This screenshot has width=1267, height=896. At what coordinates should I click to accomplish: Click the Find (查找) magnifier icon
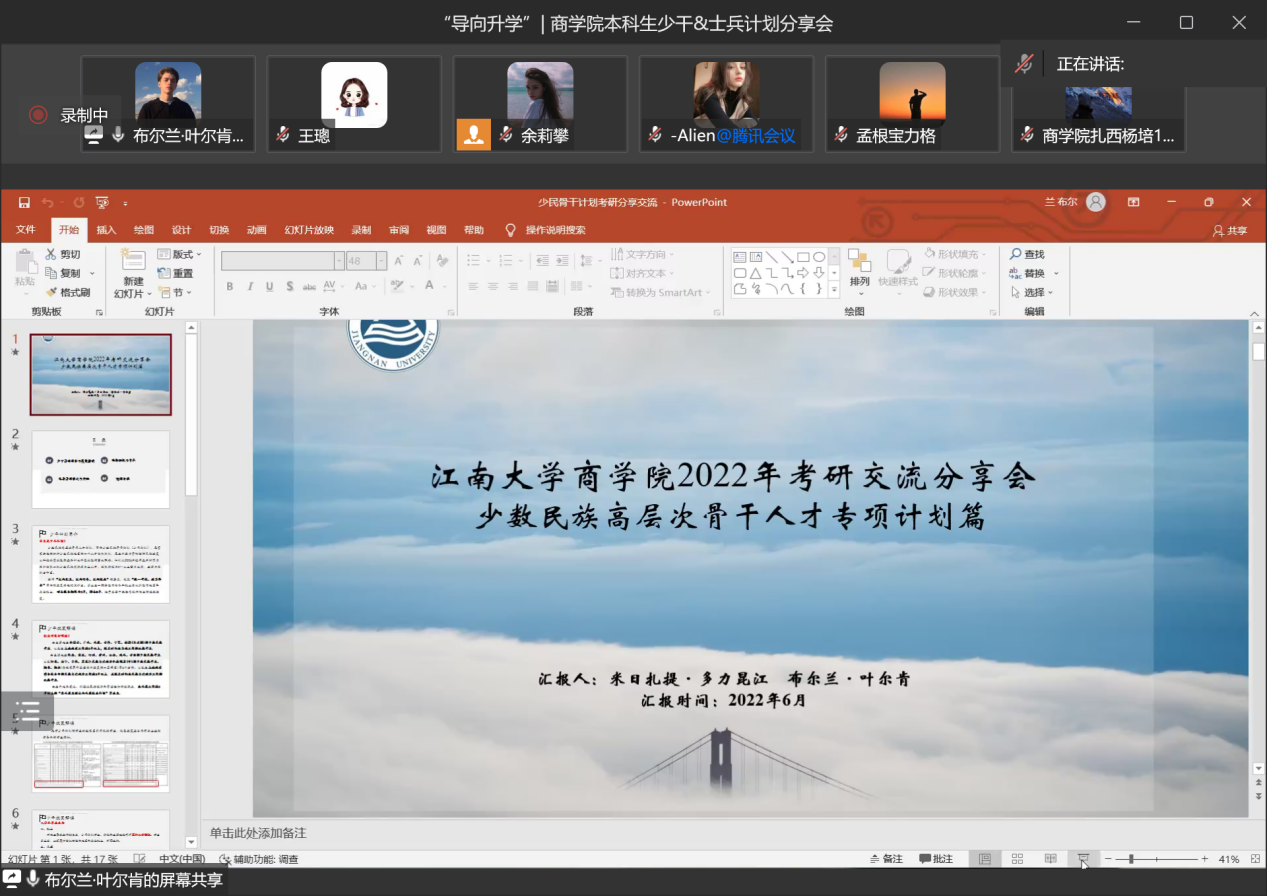(1016, 254)
